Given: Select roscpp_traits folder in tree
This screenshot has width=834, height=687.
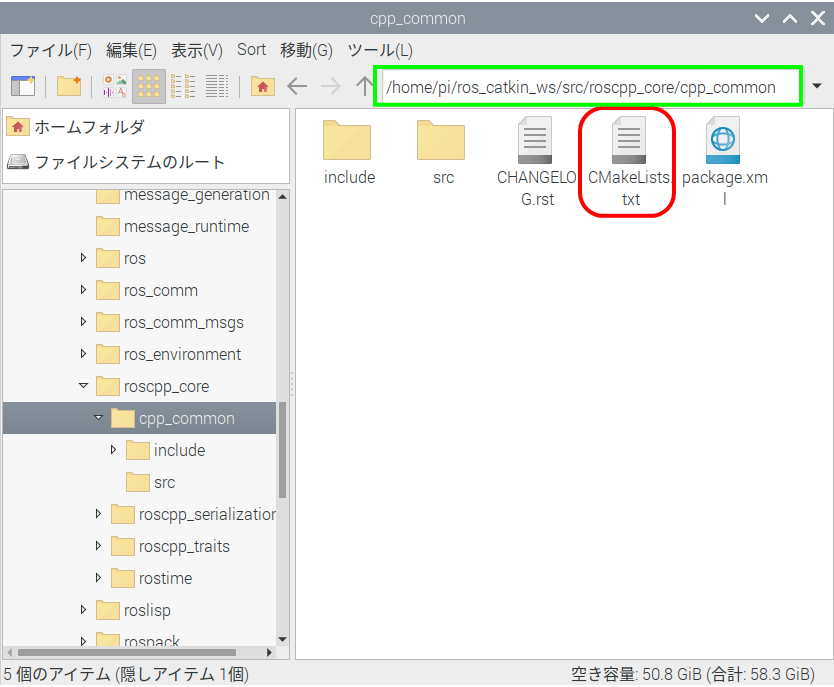Looking at the screenshot, I should [171, 546].
